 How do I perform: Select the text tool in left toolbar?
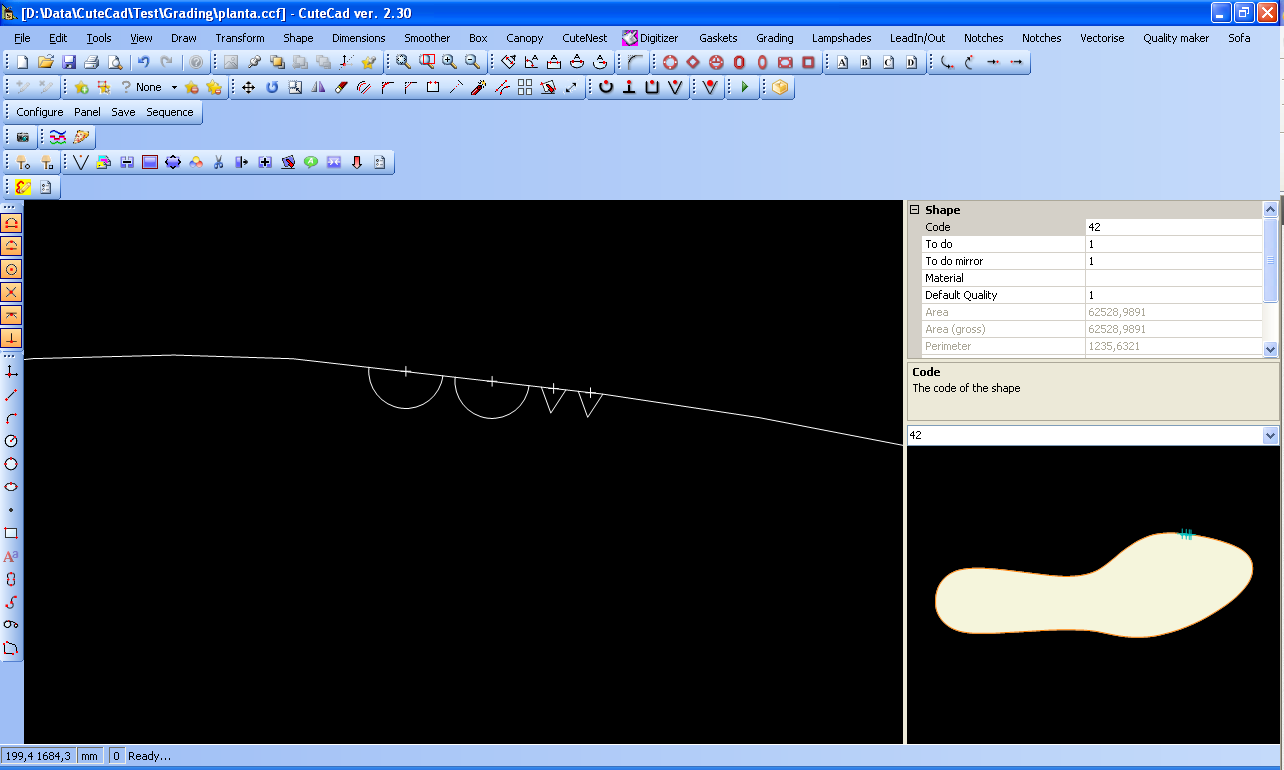point(11,557)
